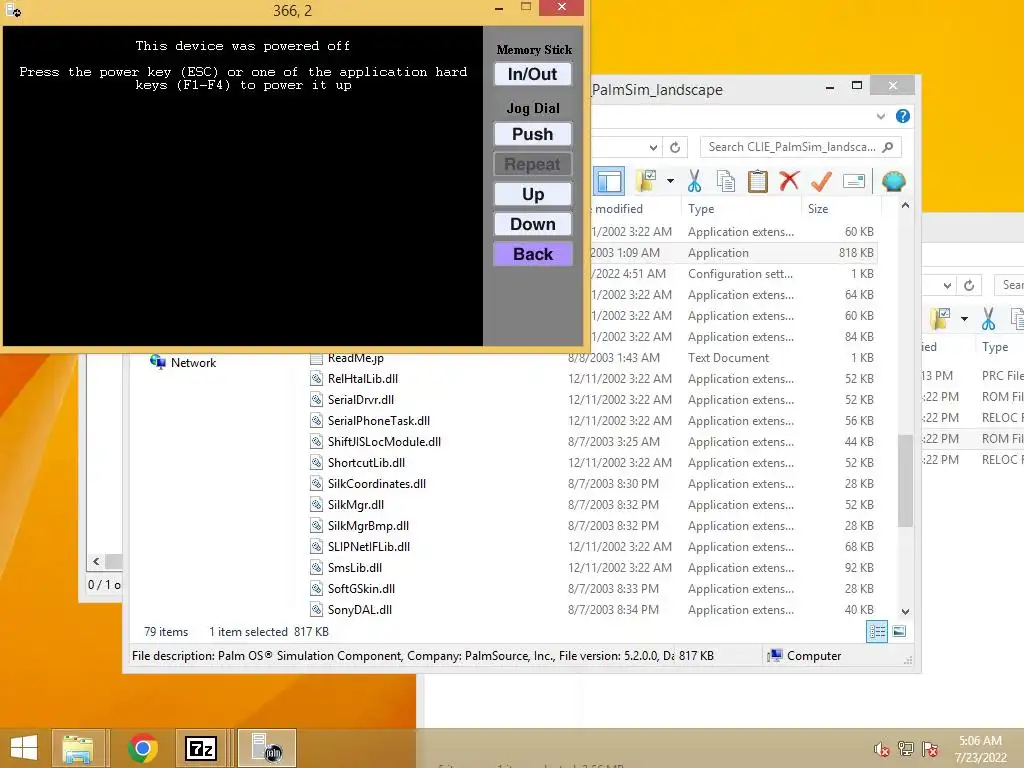Image resolution: width=1024 pixels, height=768 pixels.
Task: Click the 818 KB Application row
Action: (x=733, y=253)
